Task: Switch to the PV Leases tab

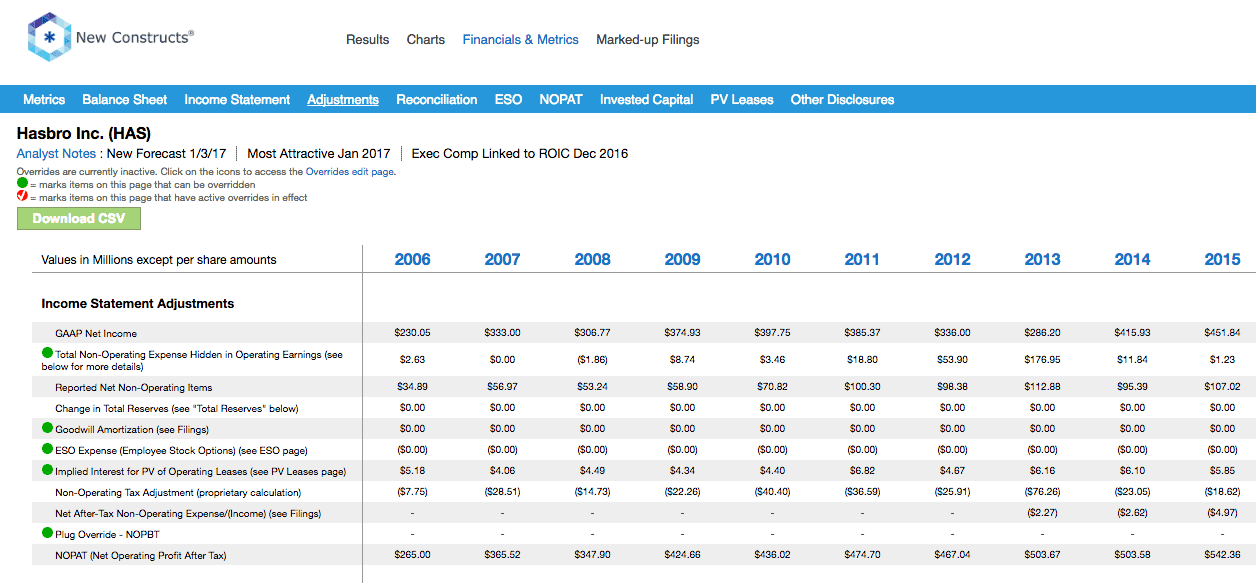Action: (742, 99)
